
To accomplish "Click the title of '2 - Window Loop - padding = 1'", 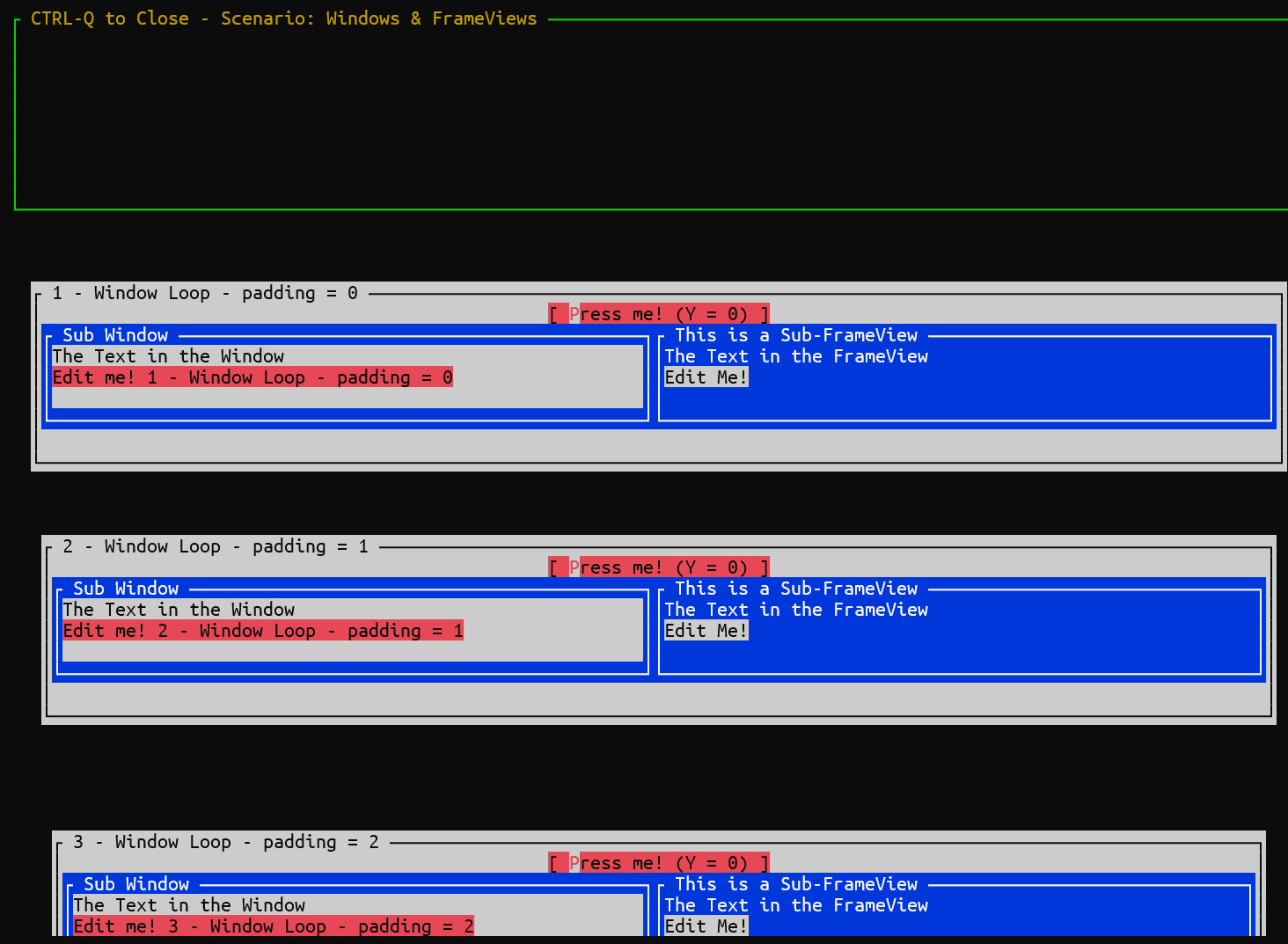I will [216, 545].
